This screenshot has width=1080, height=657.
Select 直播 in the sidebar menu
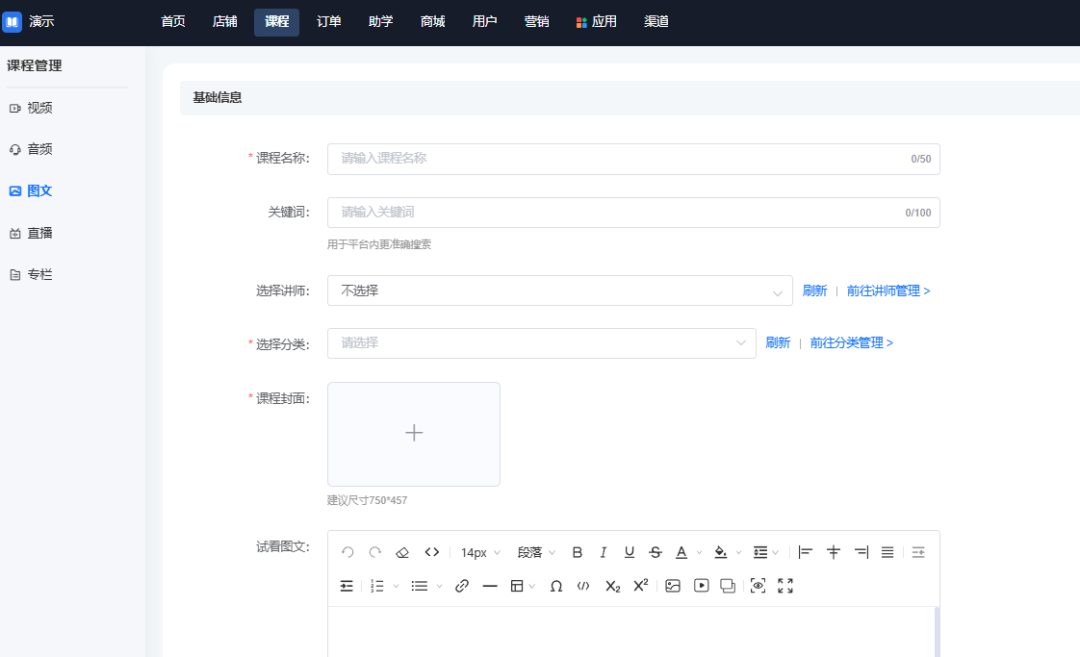tap(40, 233)
